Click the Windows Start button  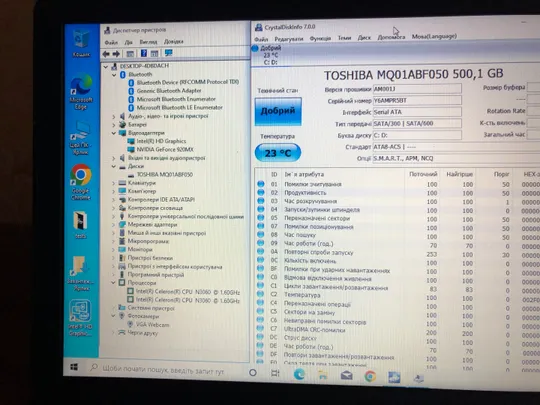[x=74, y=367]
